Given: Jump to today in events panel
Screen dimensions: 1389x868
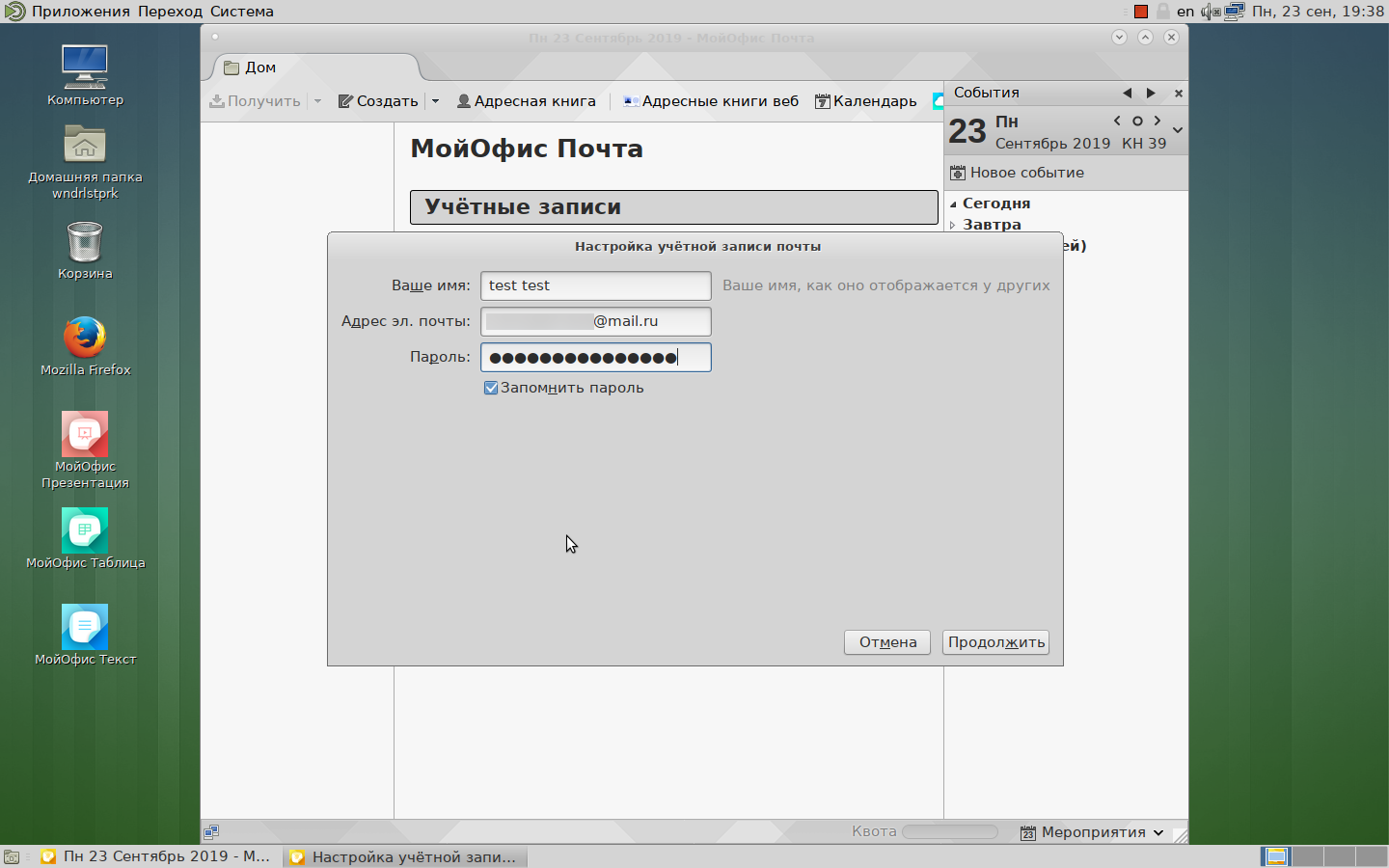Looking at the screenshot, I should click(x=1137, y=121).
